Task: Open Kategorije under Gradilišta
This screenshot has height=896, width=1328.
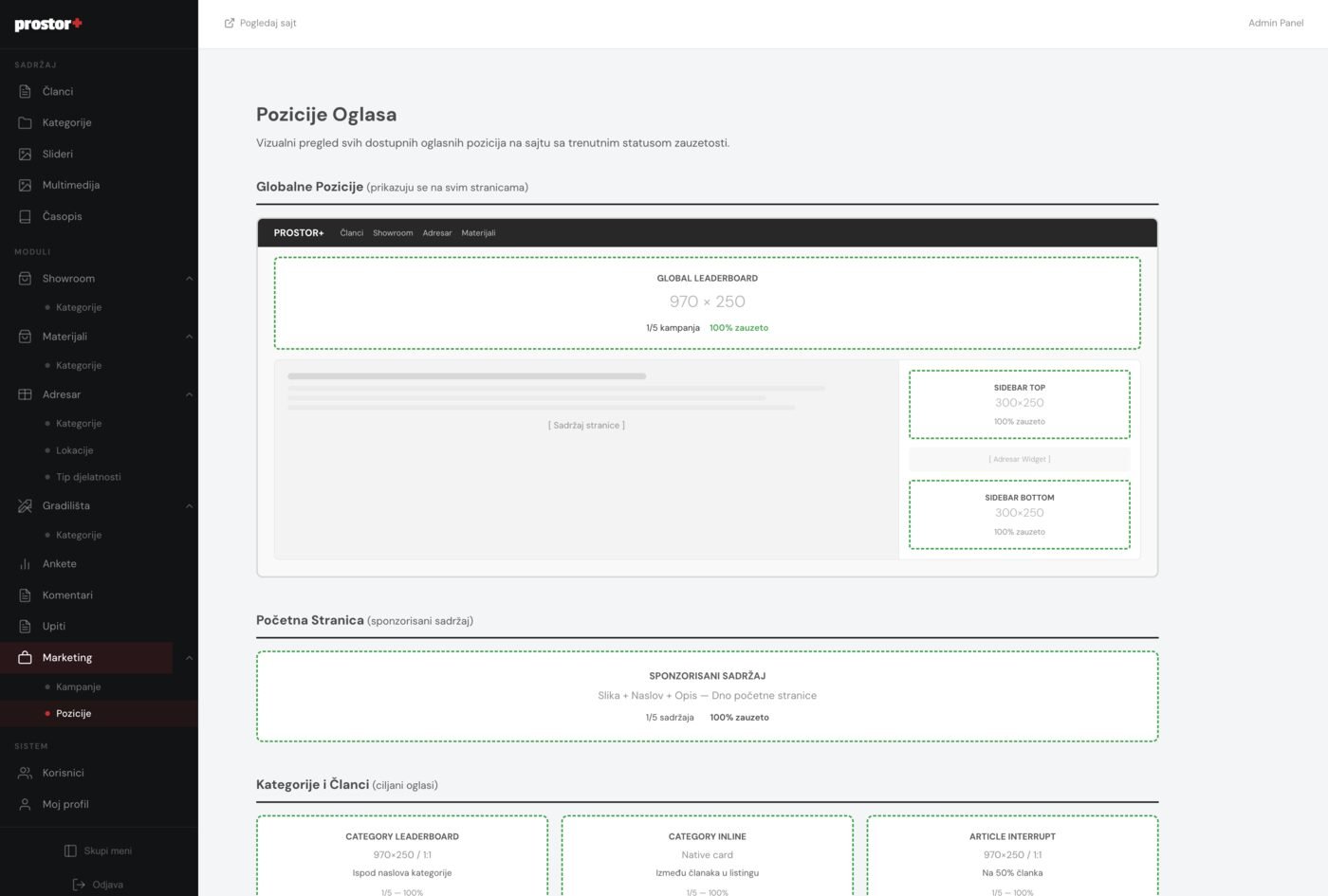Action: (x=79, y=535)
